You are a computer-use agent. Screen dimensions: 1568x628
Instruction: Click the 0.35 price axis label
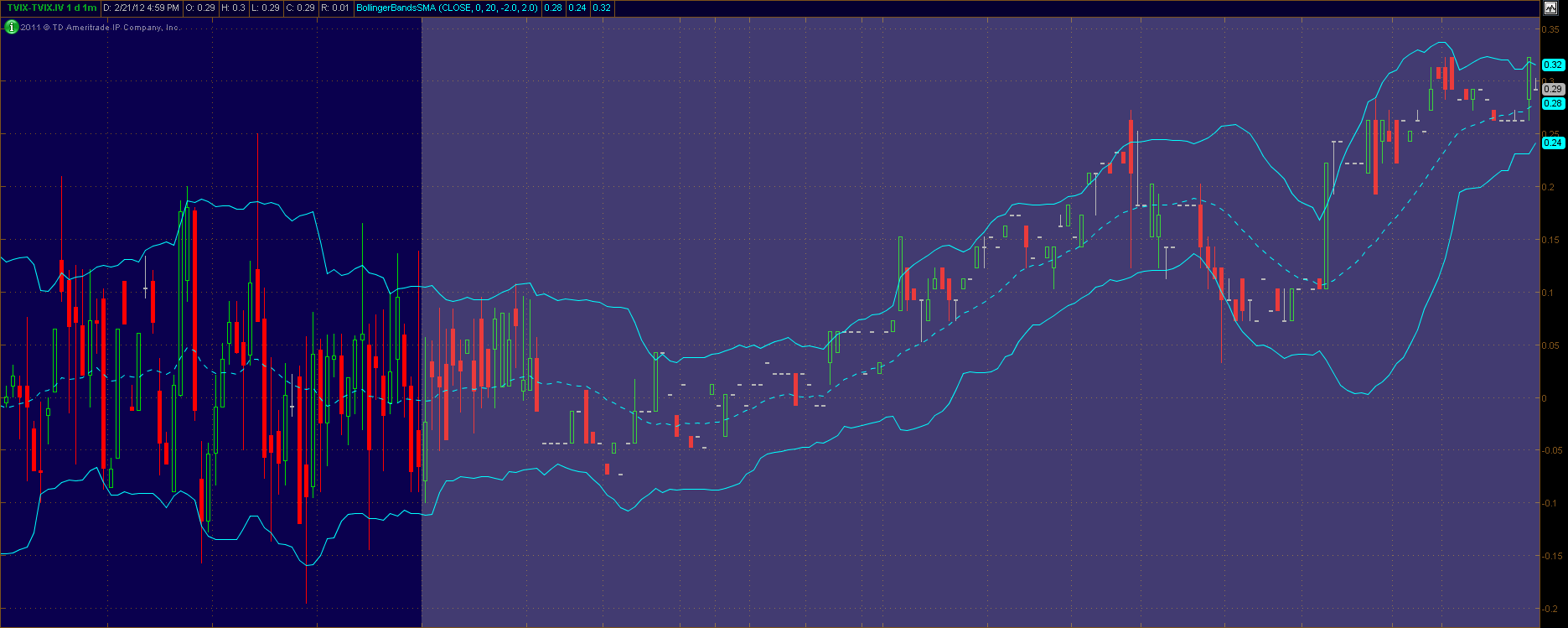pos(1551,29)
